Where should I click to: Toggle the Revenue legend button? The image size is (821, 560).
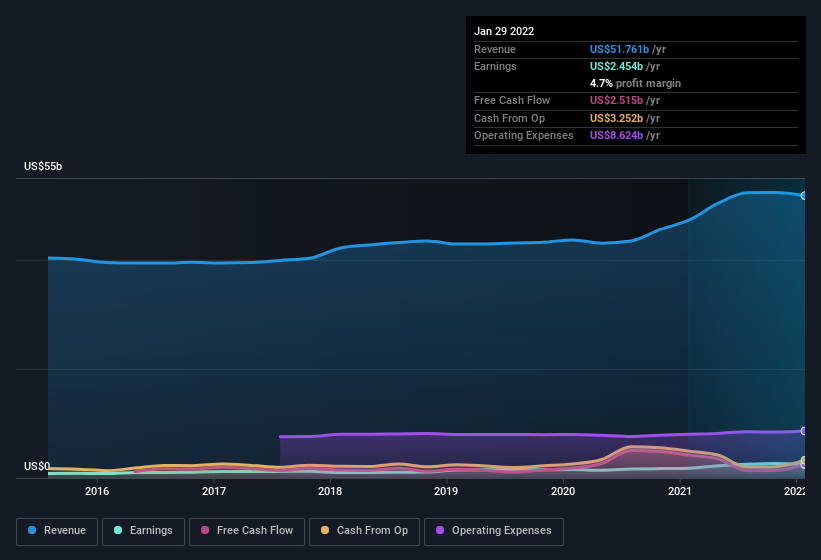[x=57, y=531]
